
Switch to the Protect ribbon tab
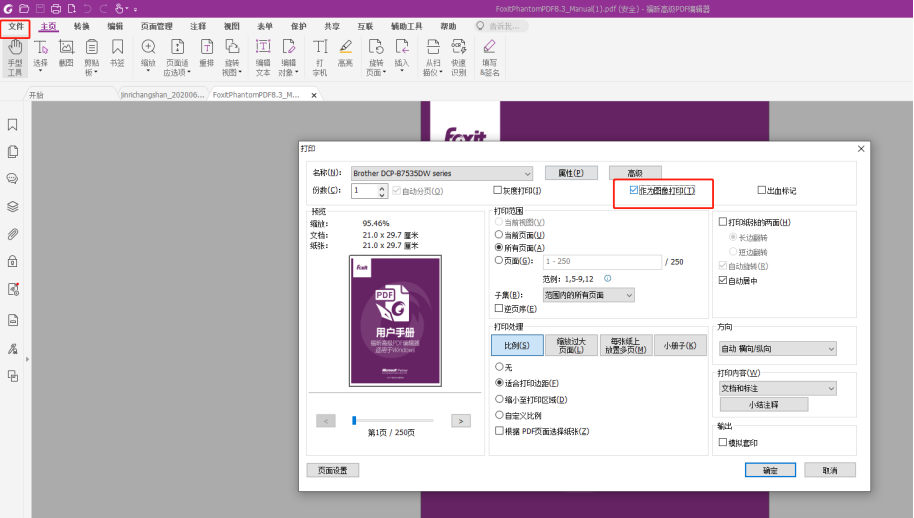click(x=298, y=27)
